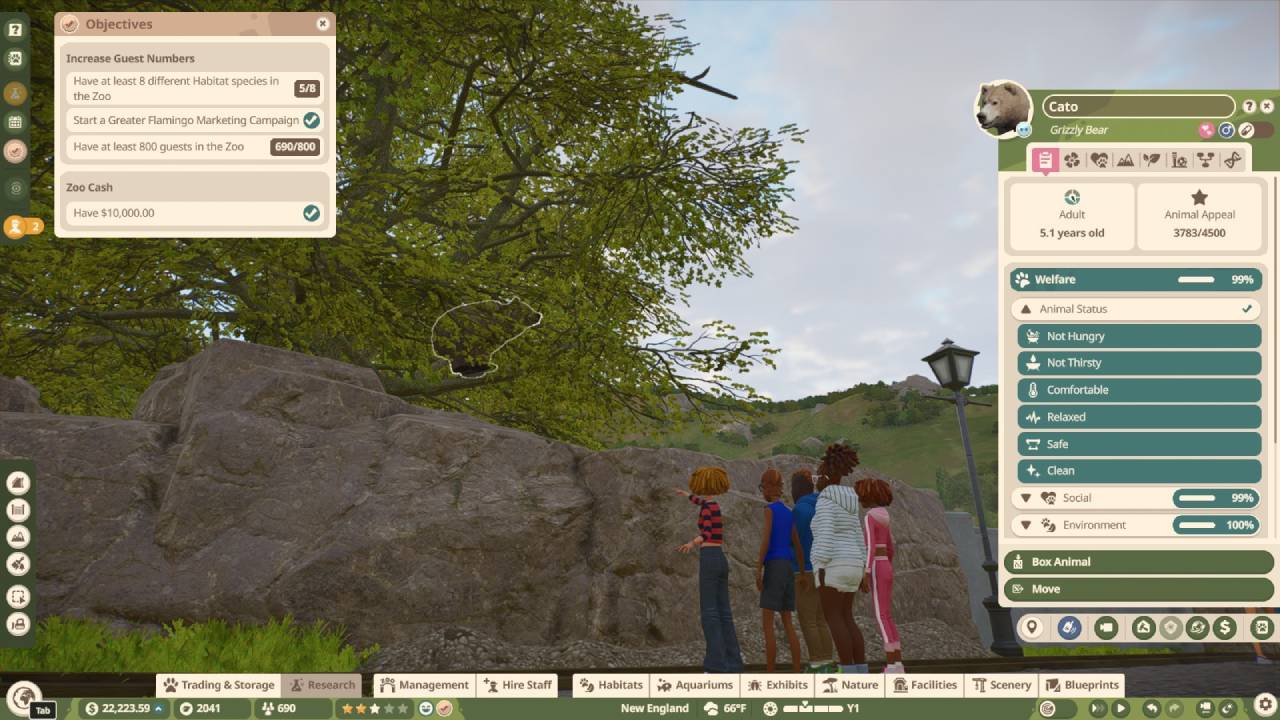This screenshot has width=1280, height=720.
Task: Open the genetics DNA tab
Action: tap(1232, 160)
